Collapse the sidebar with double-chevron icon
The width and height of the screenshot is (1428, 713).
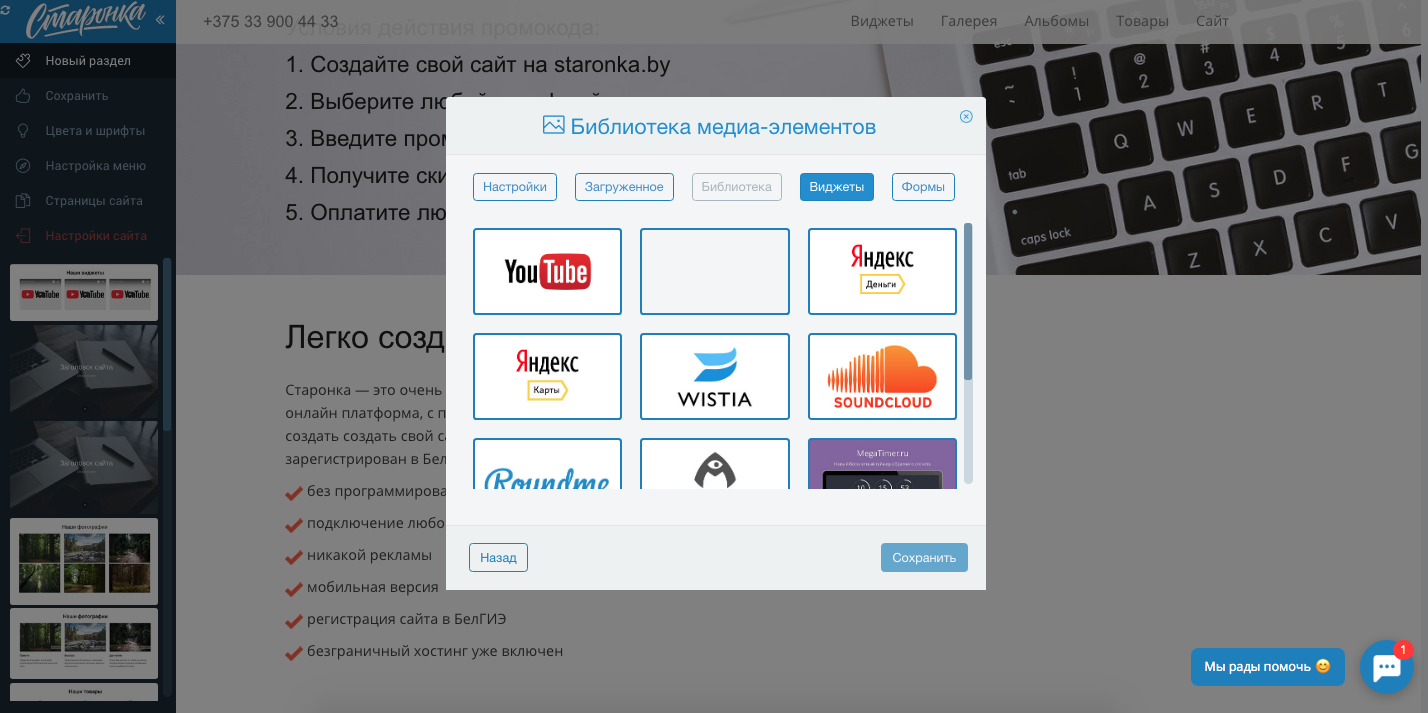pos(160,20)
